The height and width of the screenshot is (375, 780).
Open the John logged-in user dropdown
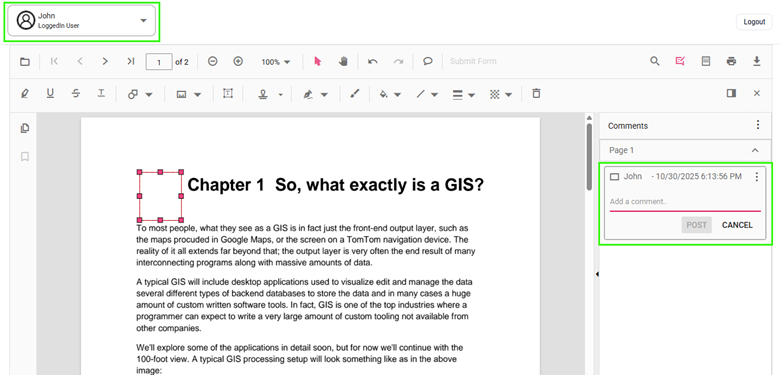coord(82,20)
